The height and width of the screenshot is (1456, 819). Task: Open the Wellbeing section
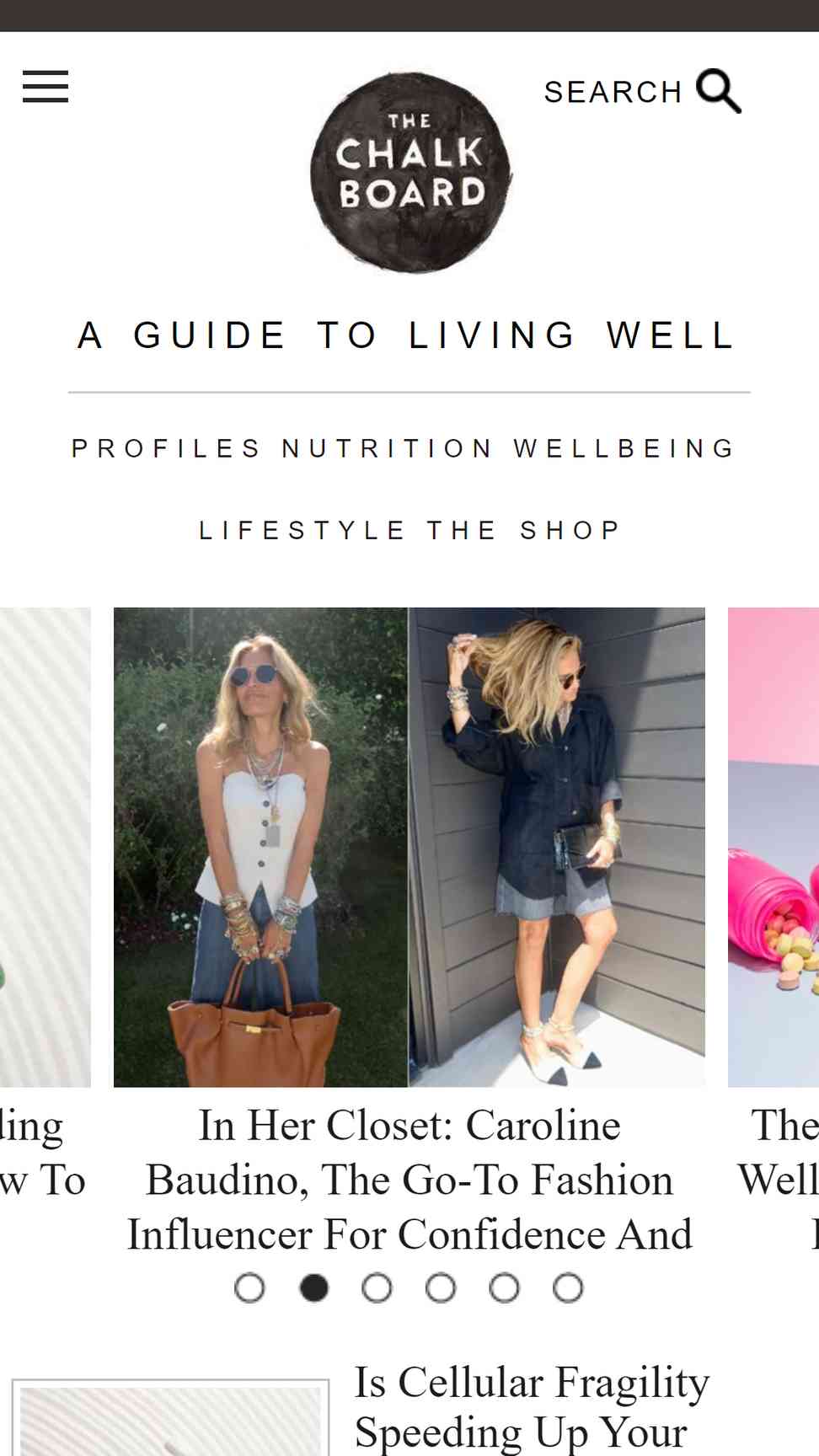624,448
